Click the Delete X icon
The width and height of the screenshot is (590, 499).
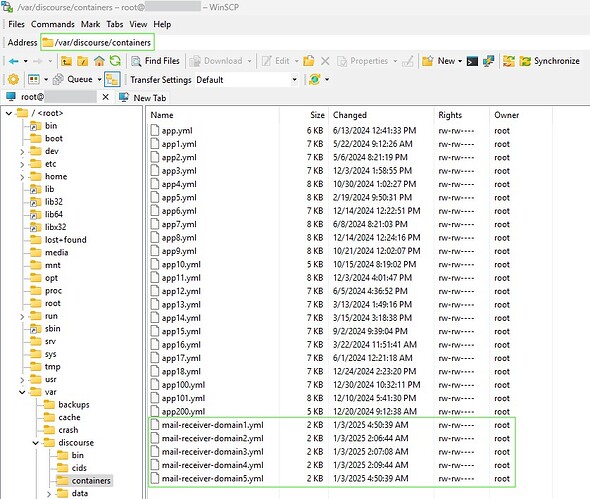click(x=325, y=61)
